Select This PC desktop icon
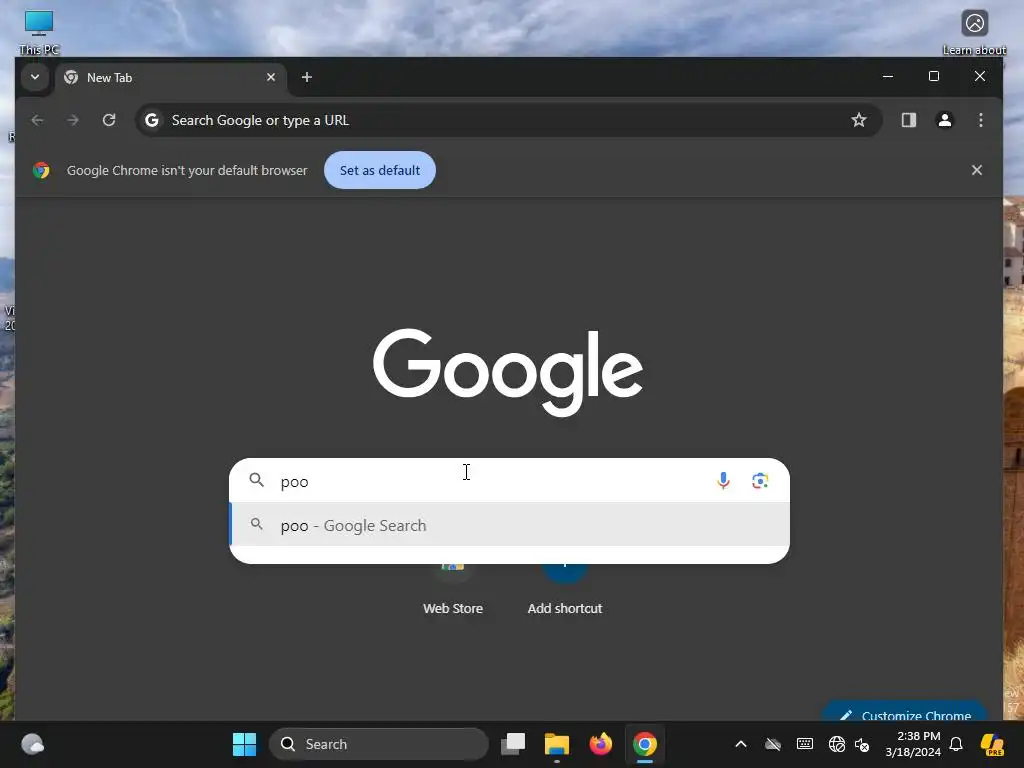1024x768 pixels. [x=39, y=31]
